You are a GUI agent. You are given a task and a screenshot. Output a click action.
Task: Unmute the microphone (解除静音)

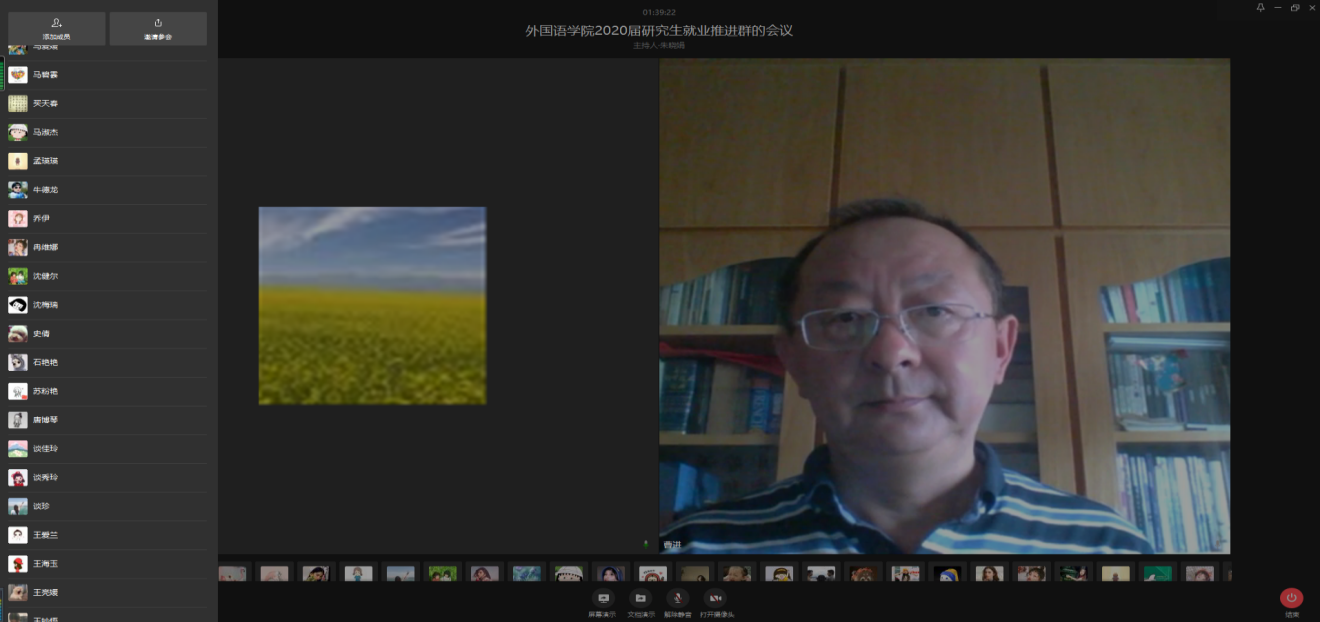point(677,598)
